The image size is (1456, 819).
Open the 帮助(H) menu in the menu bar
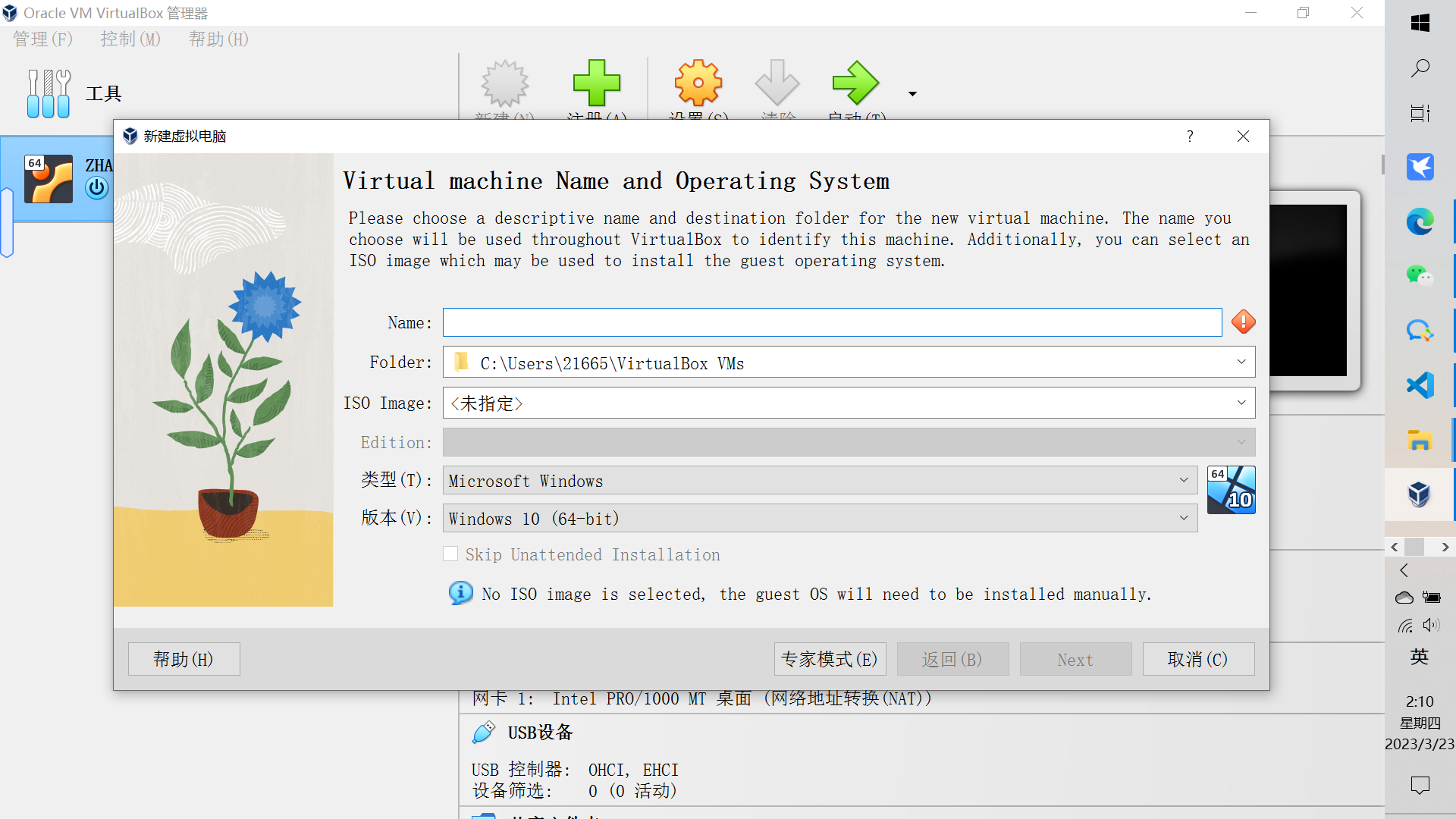pos(218,39)
